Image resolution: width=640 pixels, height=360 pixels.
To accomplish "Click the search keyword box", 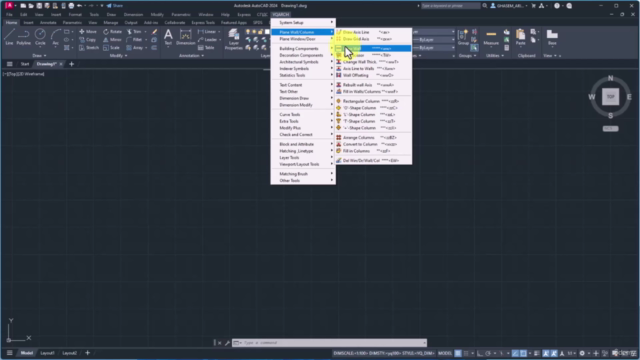I will tap(451, 6).
